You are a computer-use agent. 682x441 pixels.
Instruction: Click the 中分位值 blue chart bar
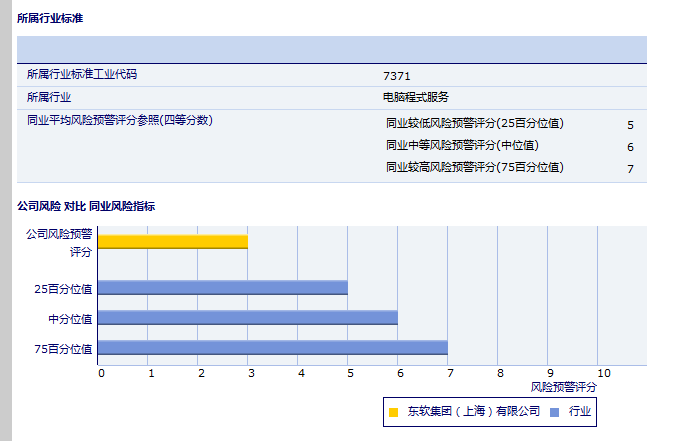pos(247,318)
